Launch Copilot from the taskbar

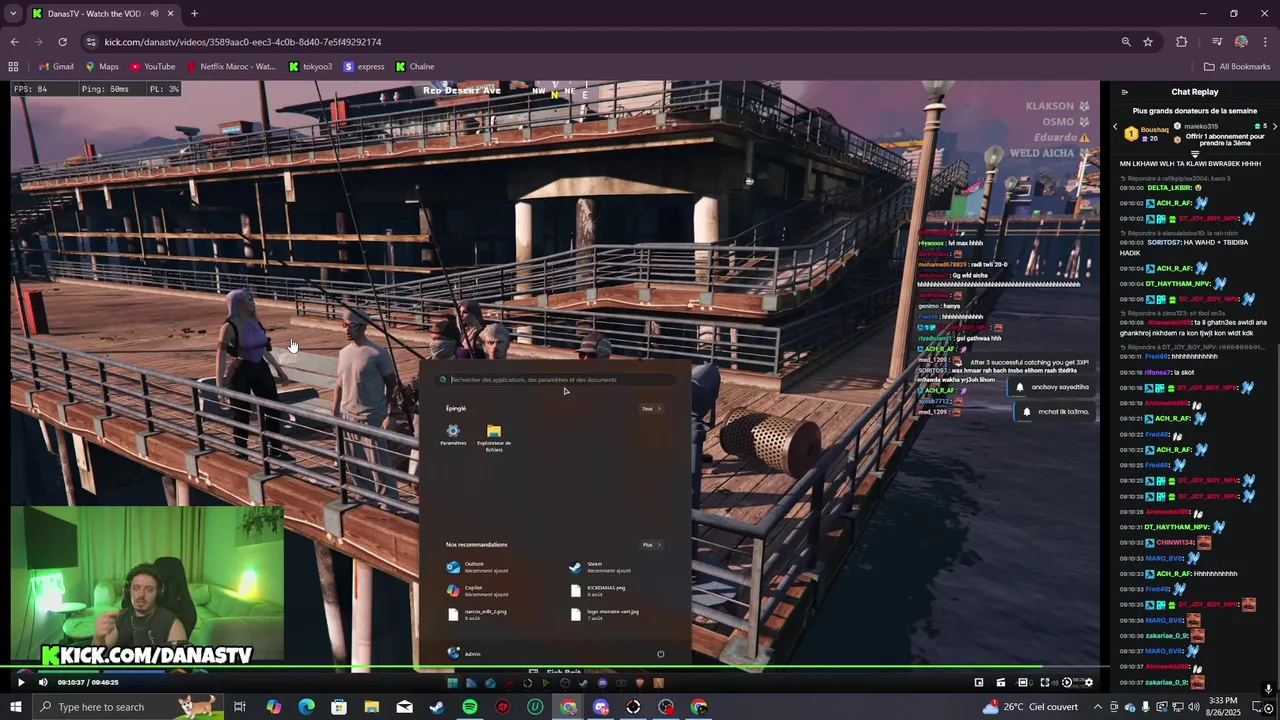tap(274, 707)
